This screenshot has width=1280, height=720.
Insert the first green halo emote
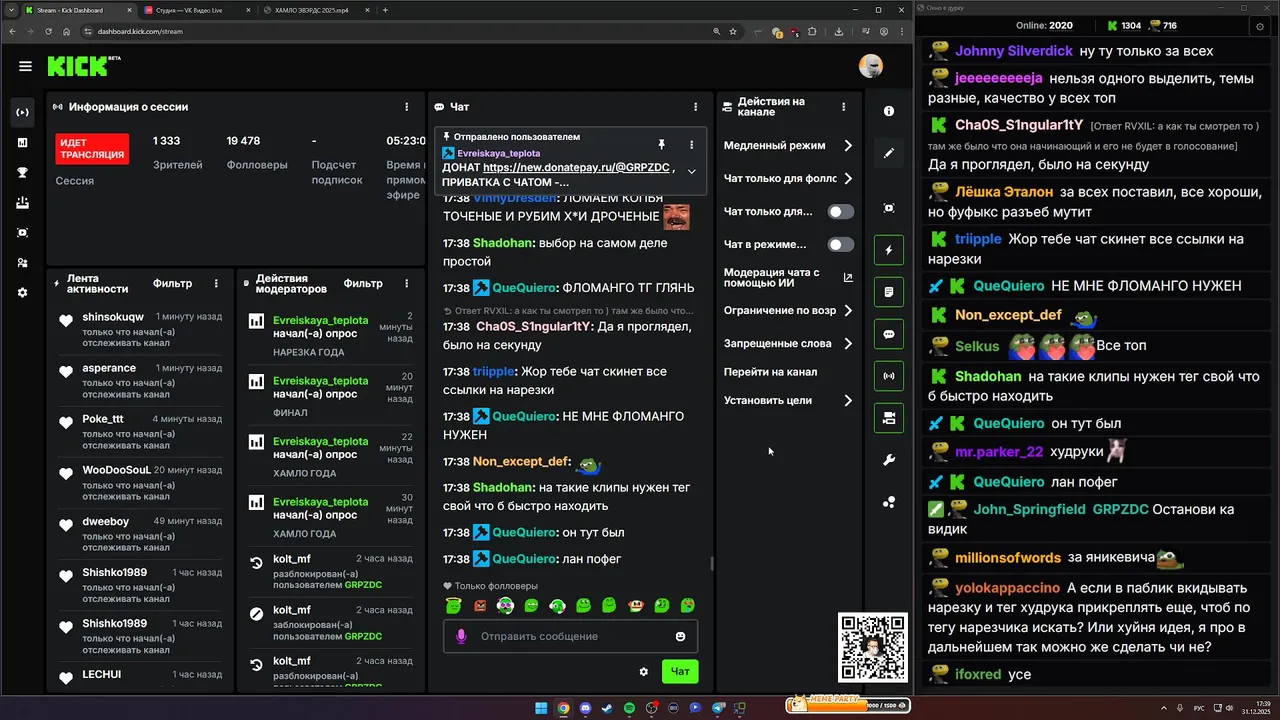(x=453, y=606)
